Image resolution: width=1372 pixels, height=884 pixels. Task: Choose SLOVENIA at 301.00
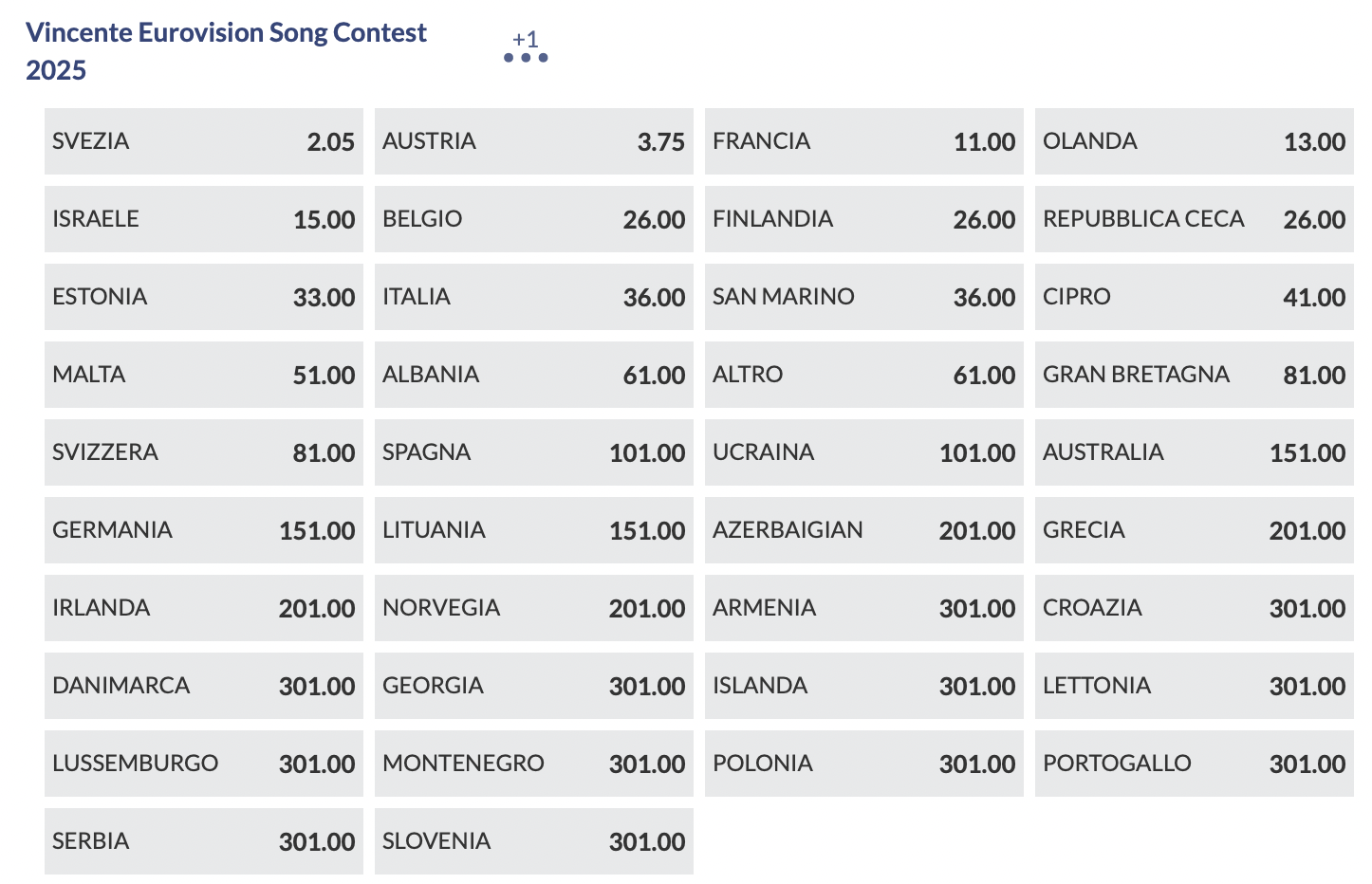click(533, 841)
